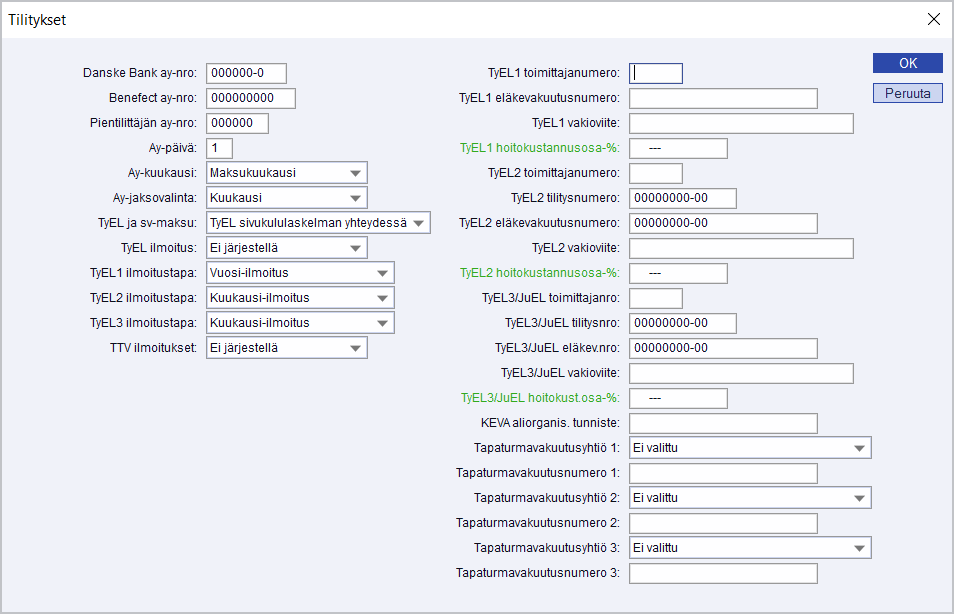Expand the TTV ilmoitukset dropdown
Screen dimensions: 954x614
point(286,348)
